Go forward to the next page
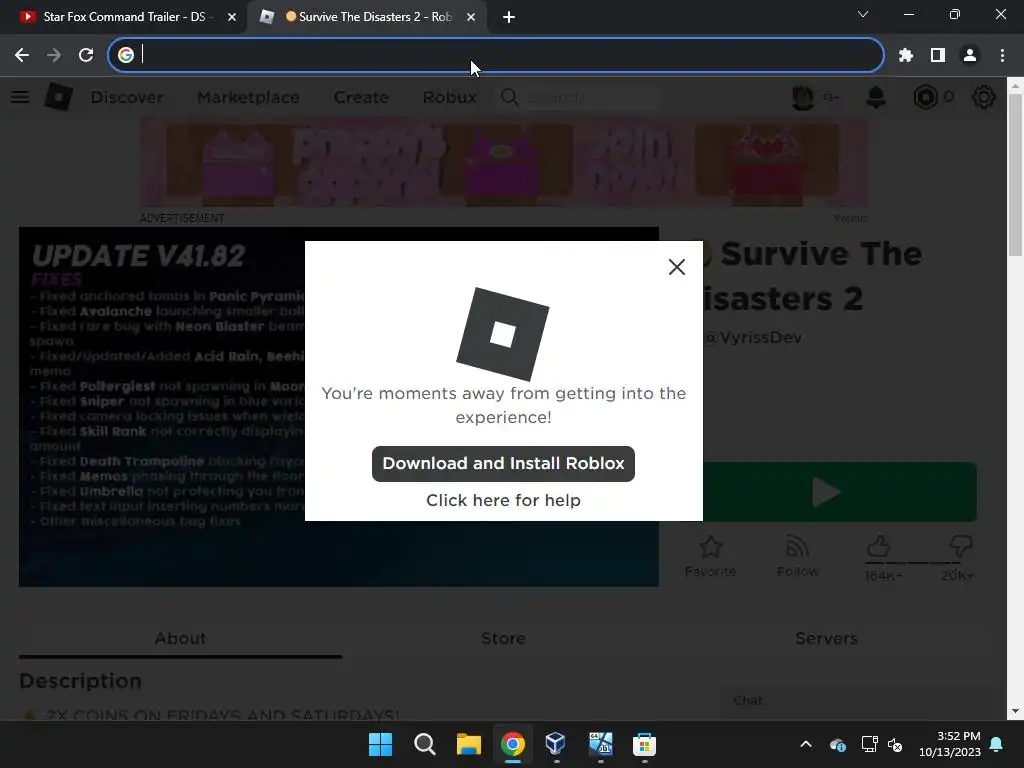 point(54,55)
